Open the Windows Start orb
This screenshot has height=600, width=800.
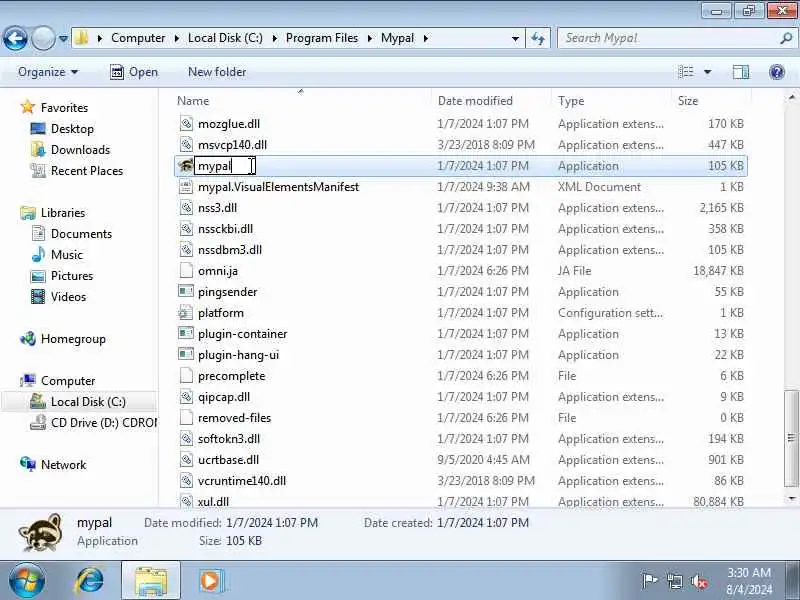tap(26, 581)
